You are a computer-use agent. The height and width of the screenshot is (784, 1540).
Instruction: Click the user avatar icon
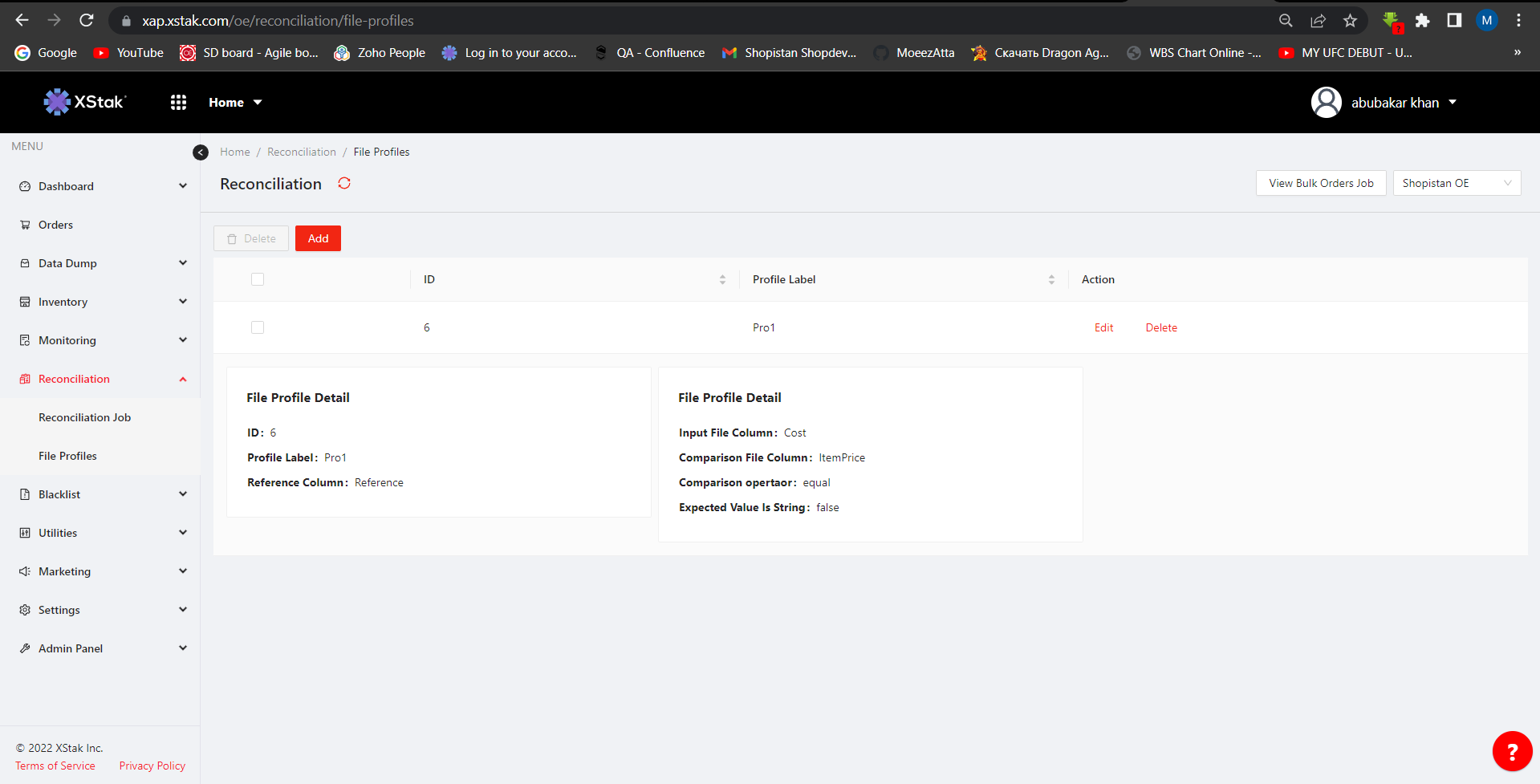[1326, 103]
